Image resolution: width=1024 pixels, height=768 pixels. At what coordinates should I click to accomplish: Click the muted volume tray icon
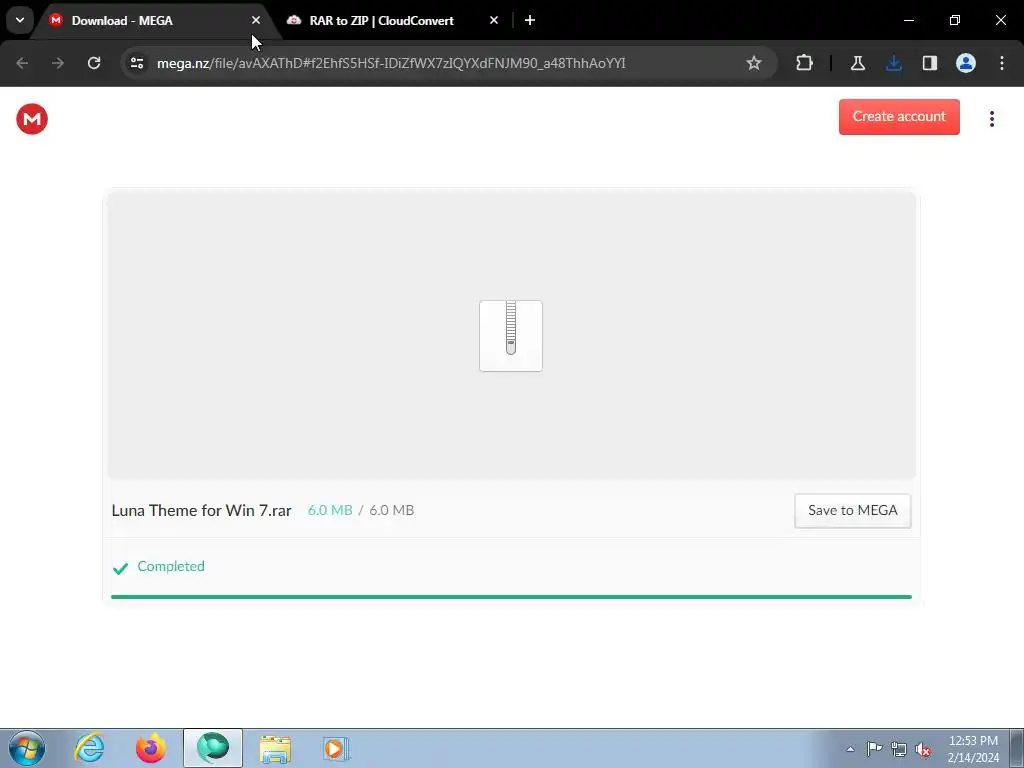[923, 749]
